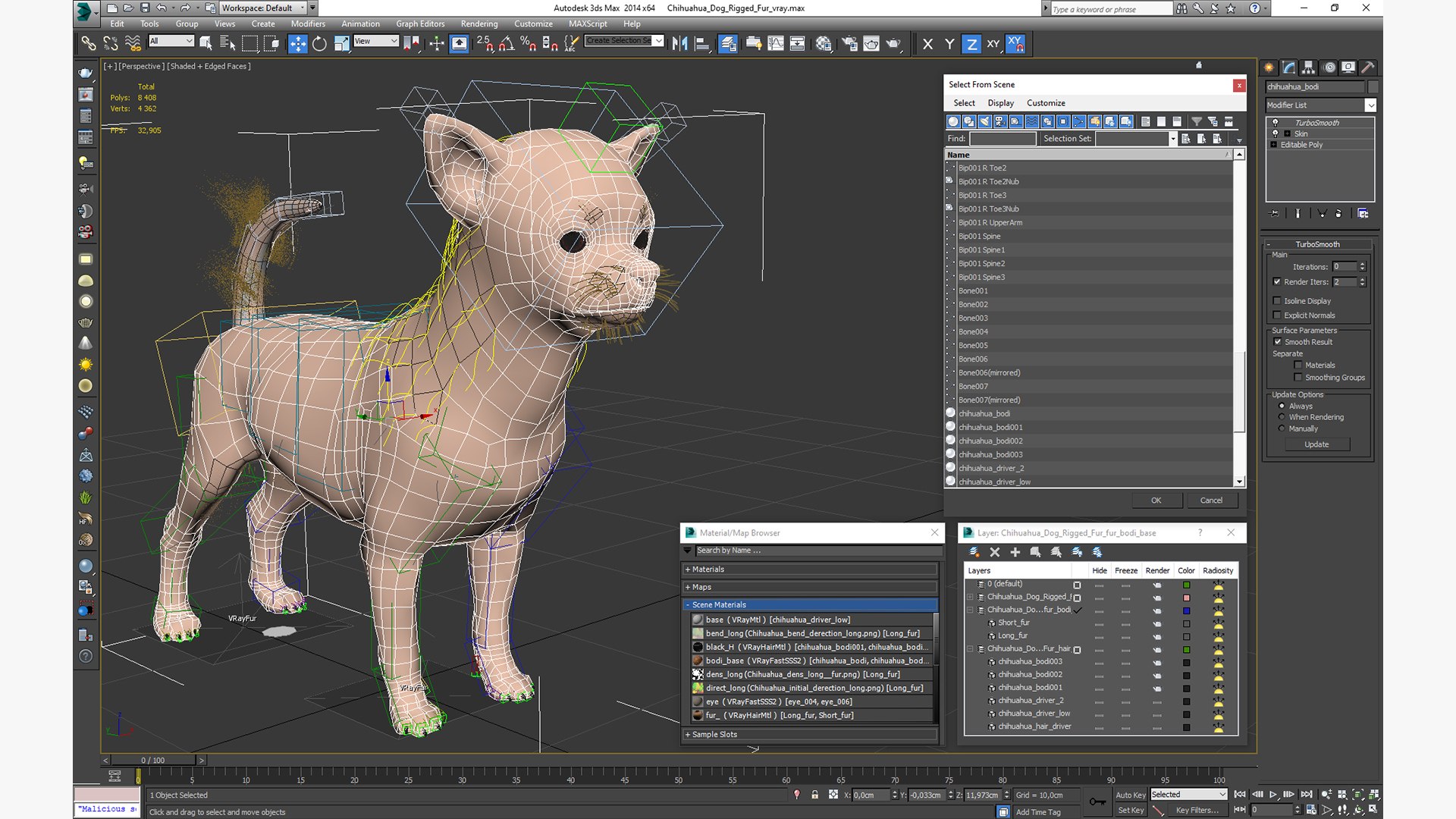Screen dimensions: 1456x819
Task: Click Configure Modifier Sets icon
Action: point(1363,214)
